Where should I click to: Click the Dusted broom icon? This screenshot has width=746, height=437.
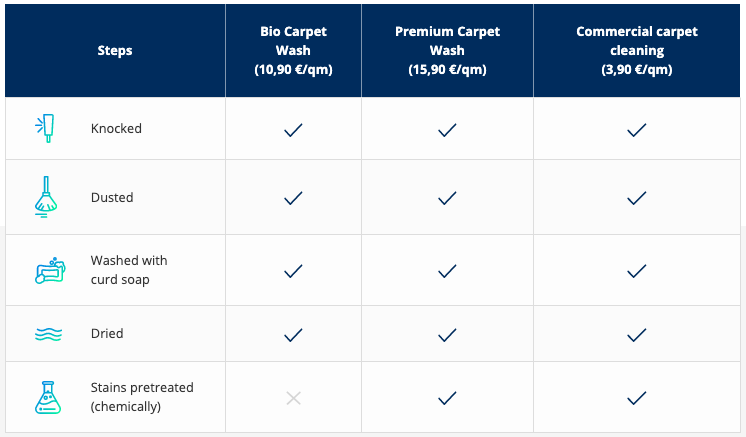46,197
